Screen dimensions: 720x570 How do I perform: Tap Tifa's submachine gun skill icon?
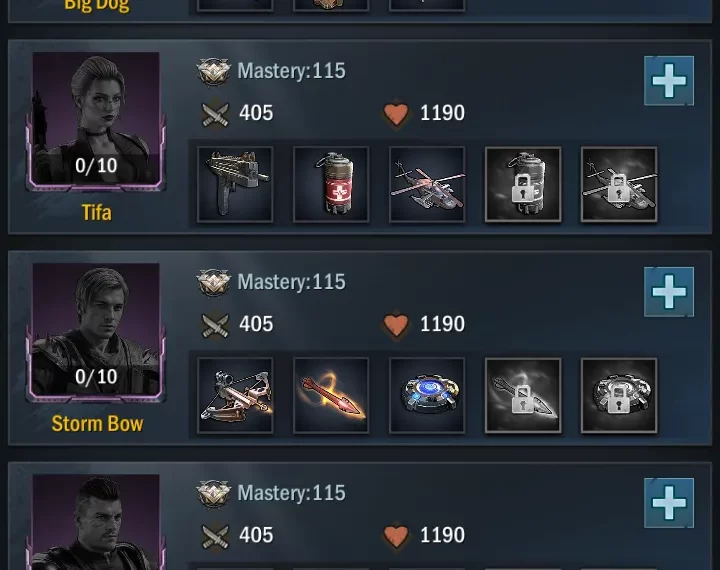[x=235, y=184]
